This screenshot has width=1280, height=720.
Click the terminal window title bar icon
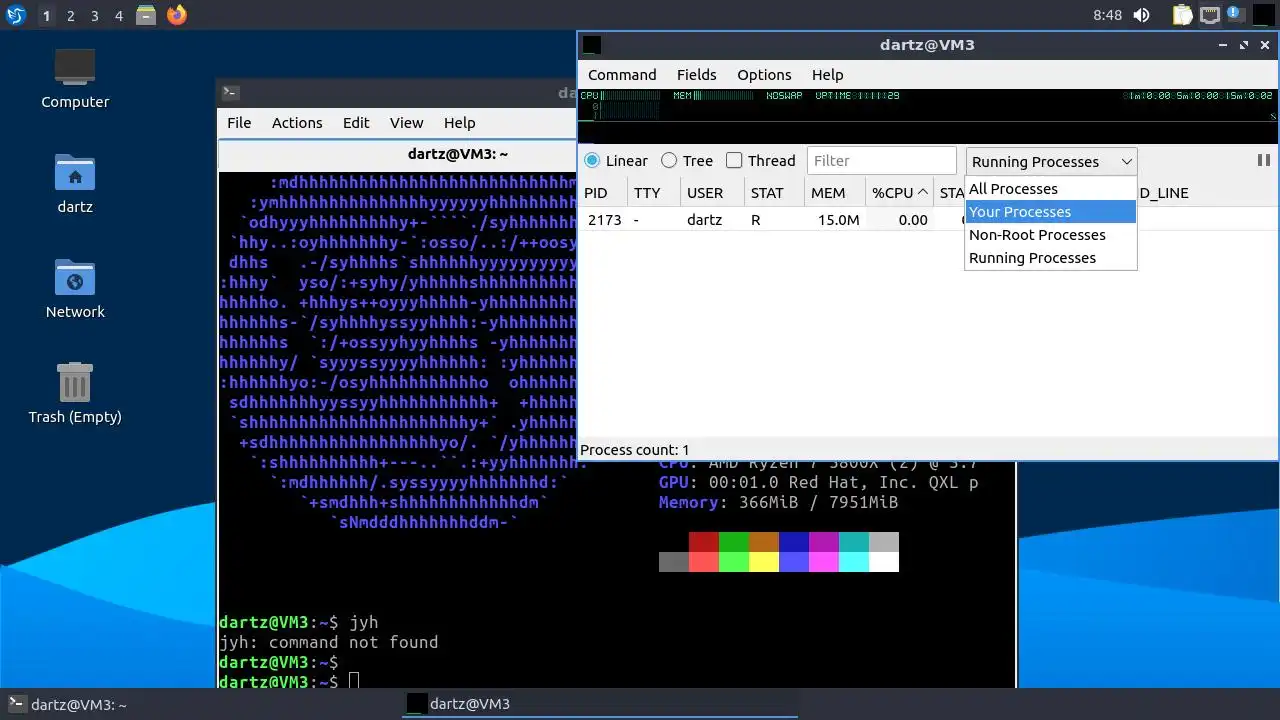230,92
